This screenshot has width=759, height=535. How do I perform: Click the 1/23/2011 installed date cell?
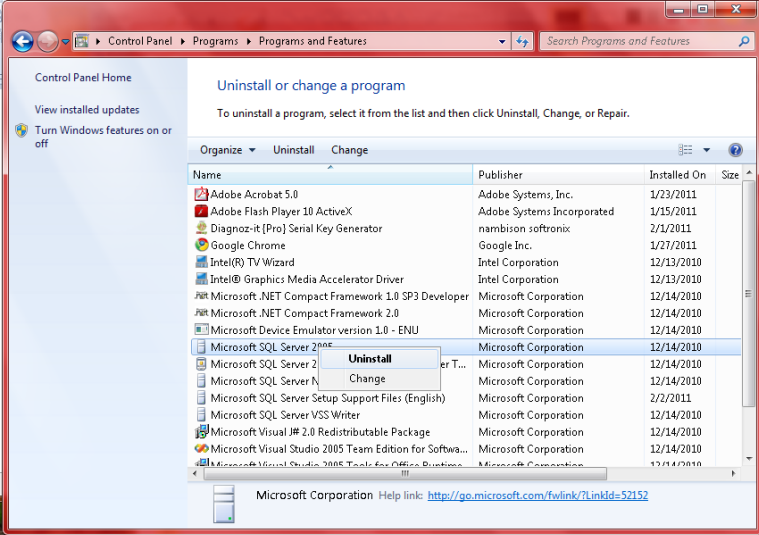pos(673,194)
